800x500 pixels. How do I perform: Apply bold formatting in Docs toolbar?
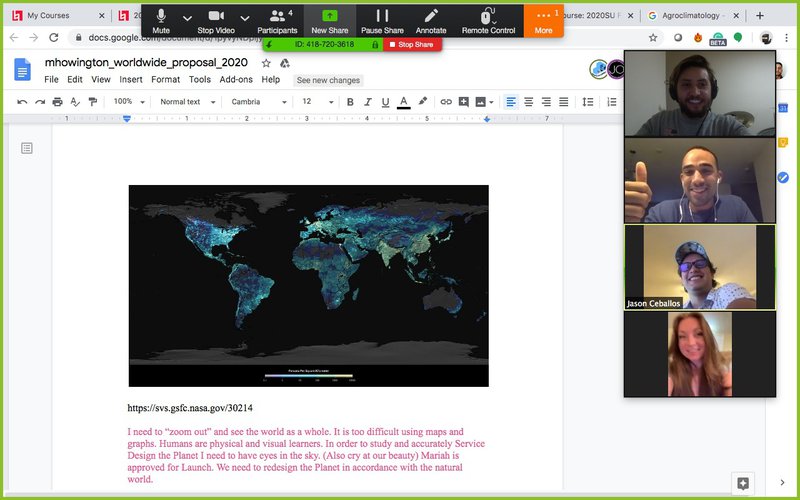(x=350, y=102)
